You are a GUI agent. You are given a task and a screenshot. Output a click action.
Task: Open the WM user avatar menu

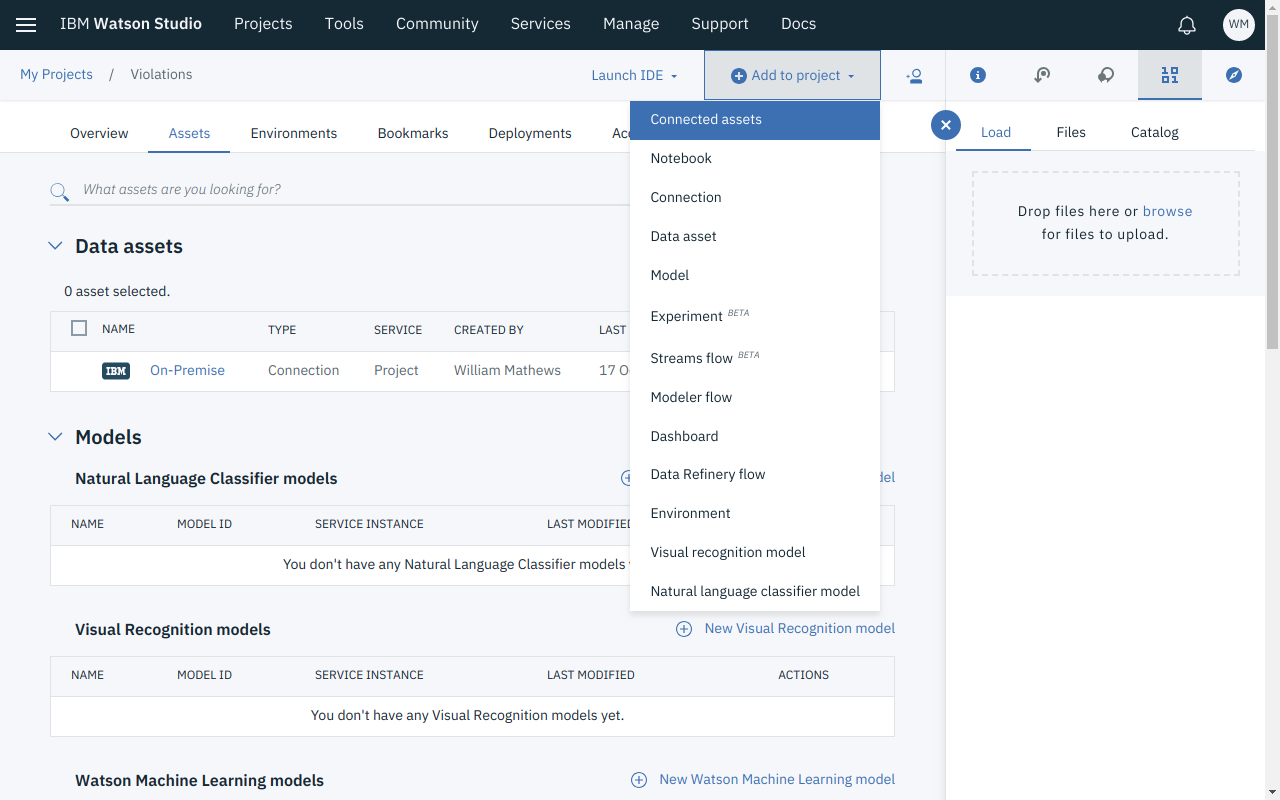[1239, 25]
